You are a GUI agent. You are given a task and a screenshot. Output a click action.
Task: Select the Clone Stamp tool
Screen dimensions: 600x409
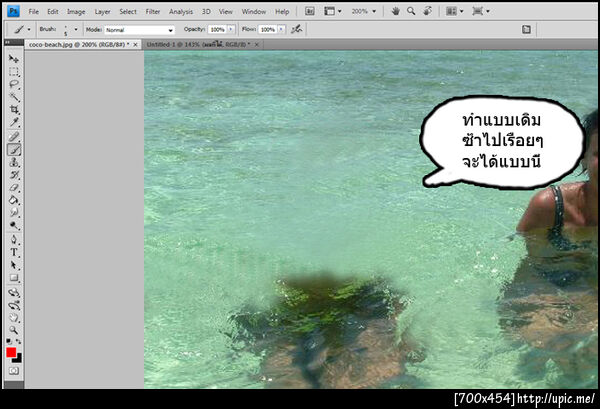pyautogui.click(x=14, y=162)
